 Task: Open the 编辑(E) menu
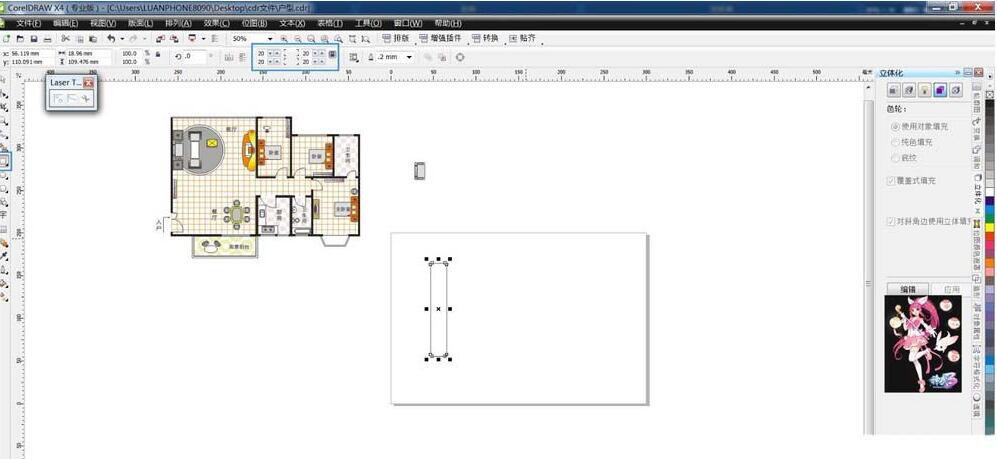[x=65, y=23]
